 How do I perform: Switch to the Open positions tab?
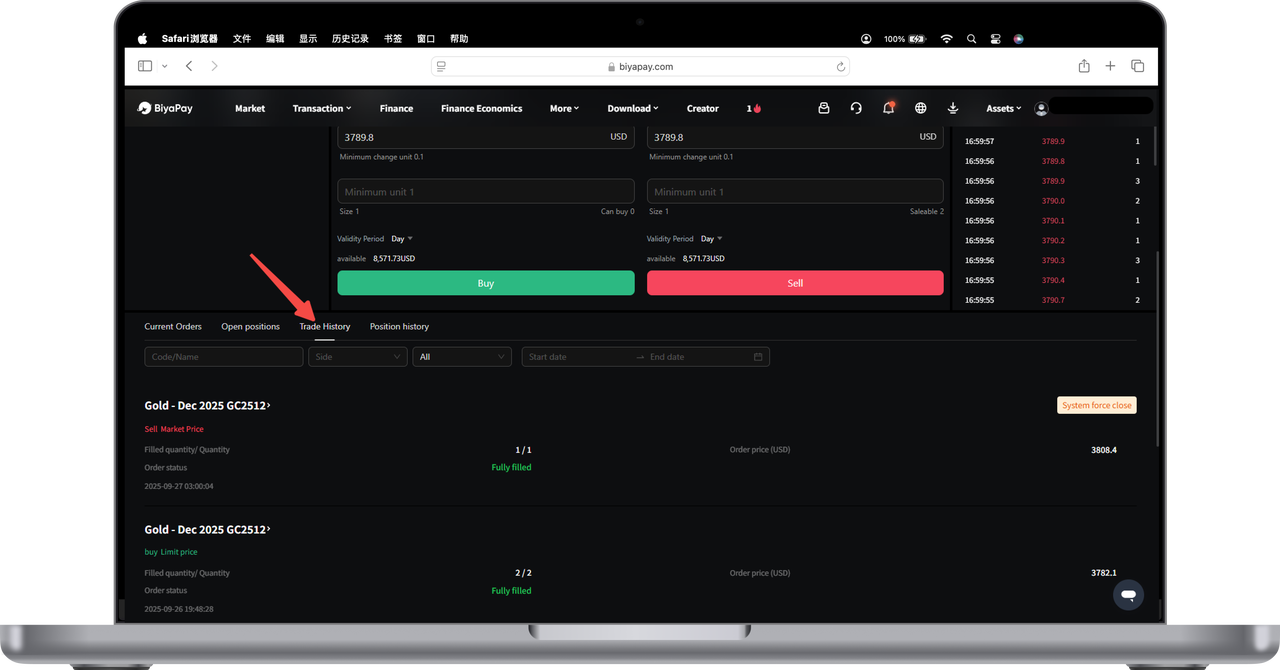[250, 327]
